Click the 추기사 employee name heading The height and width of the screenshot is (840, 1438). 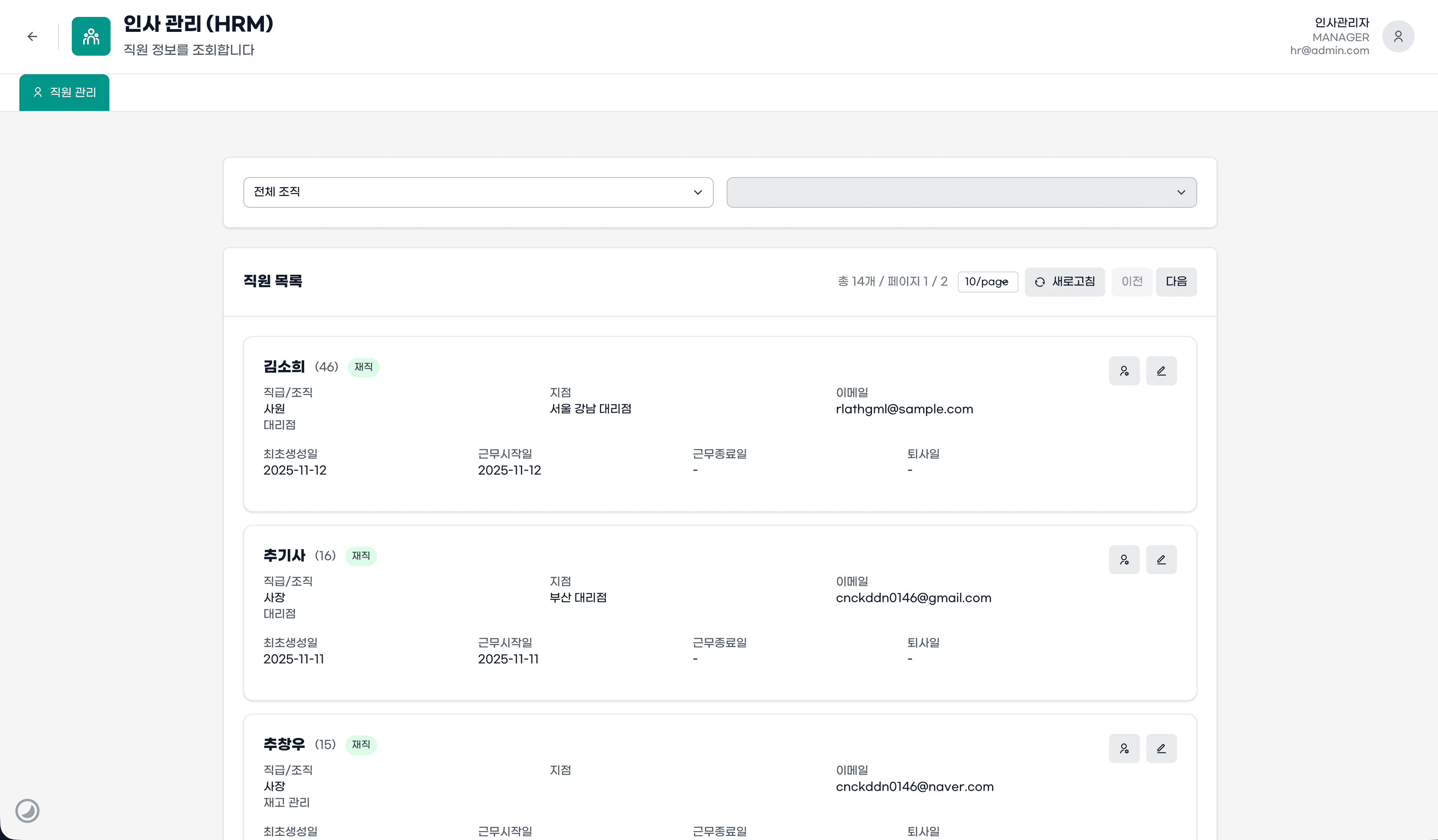click(284, 556)
